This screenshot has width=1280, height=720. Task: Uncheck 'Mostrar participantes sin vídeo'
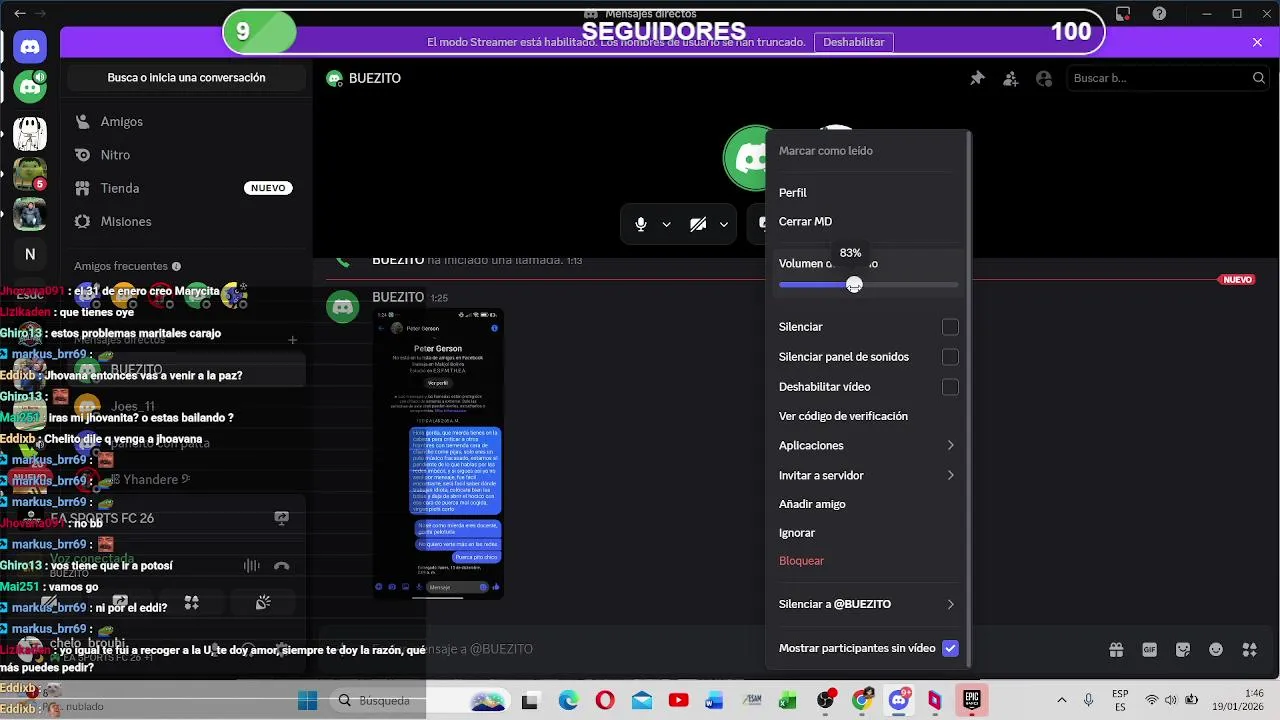(x=950, y=648)
